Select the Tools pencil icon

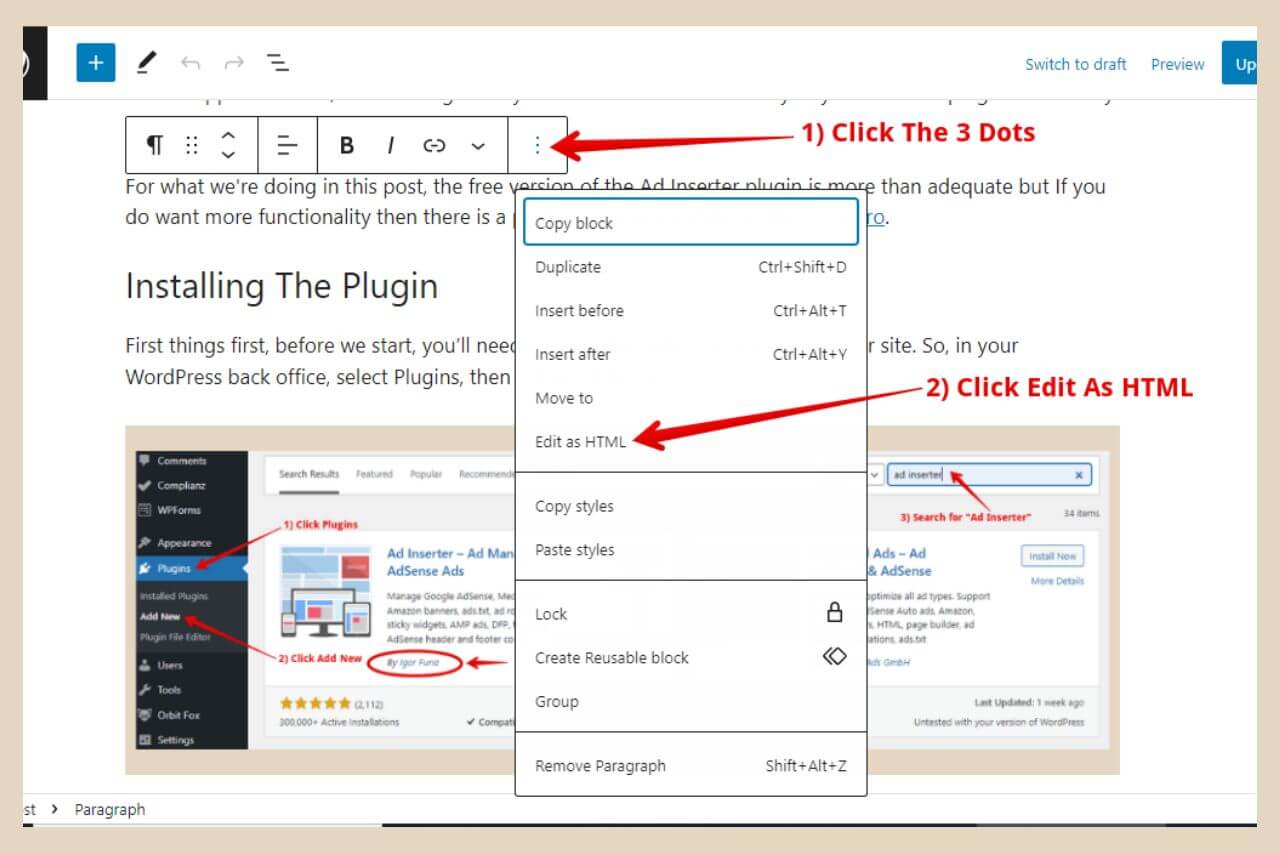click(146, 63)
